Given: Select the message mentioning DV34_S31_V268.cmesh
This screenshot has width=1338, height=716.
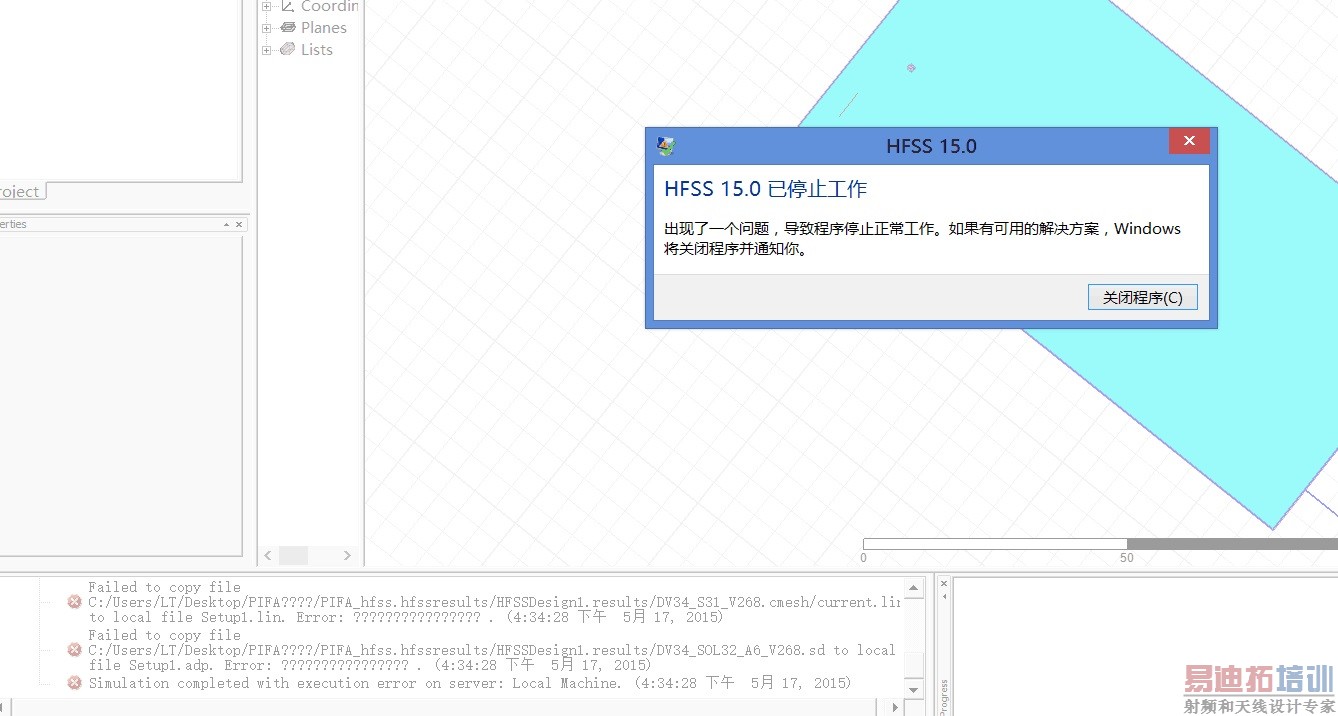Looking at the screenshot, I should pos(494,602).
